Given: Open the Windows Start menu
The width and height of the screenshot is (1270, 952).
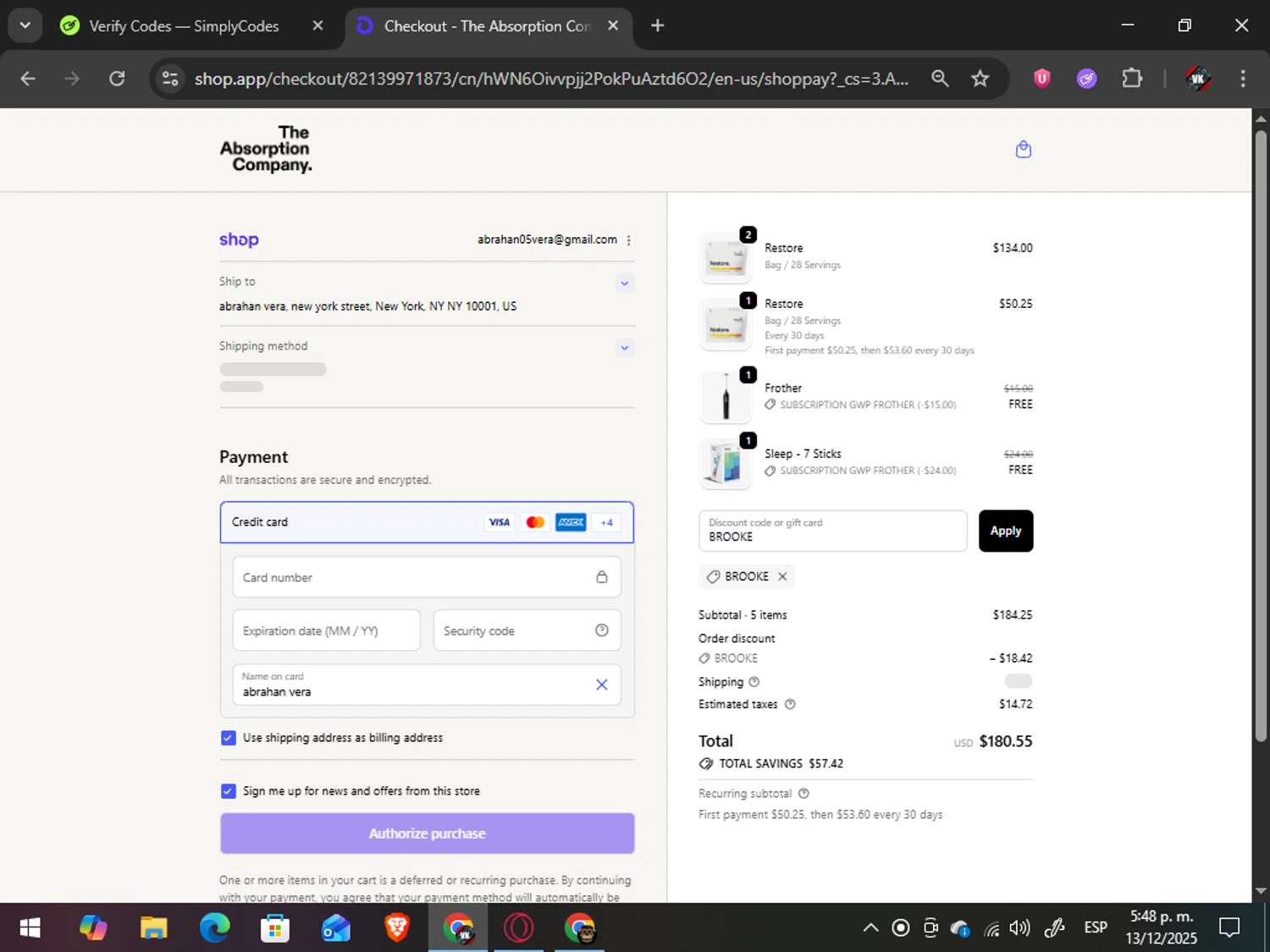Looking at the screenshot, I should pos(30,928).
